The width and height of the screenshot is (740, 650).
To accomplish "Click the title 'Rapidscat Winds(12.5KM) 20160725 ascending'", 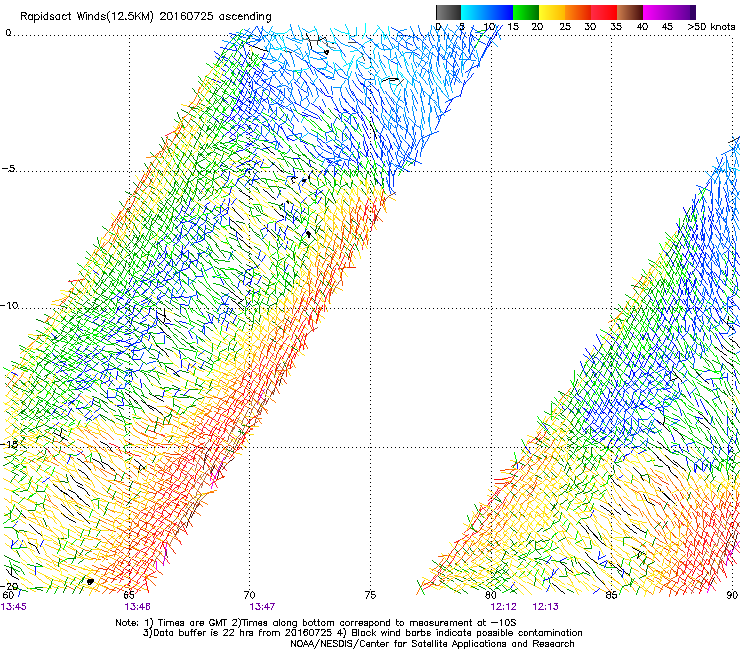I will tap(146, 17).
